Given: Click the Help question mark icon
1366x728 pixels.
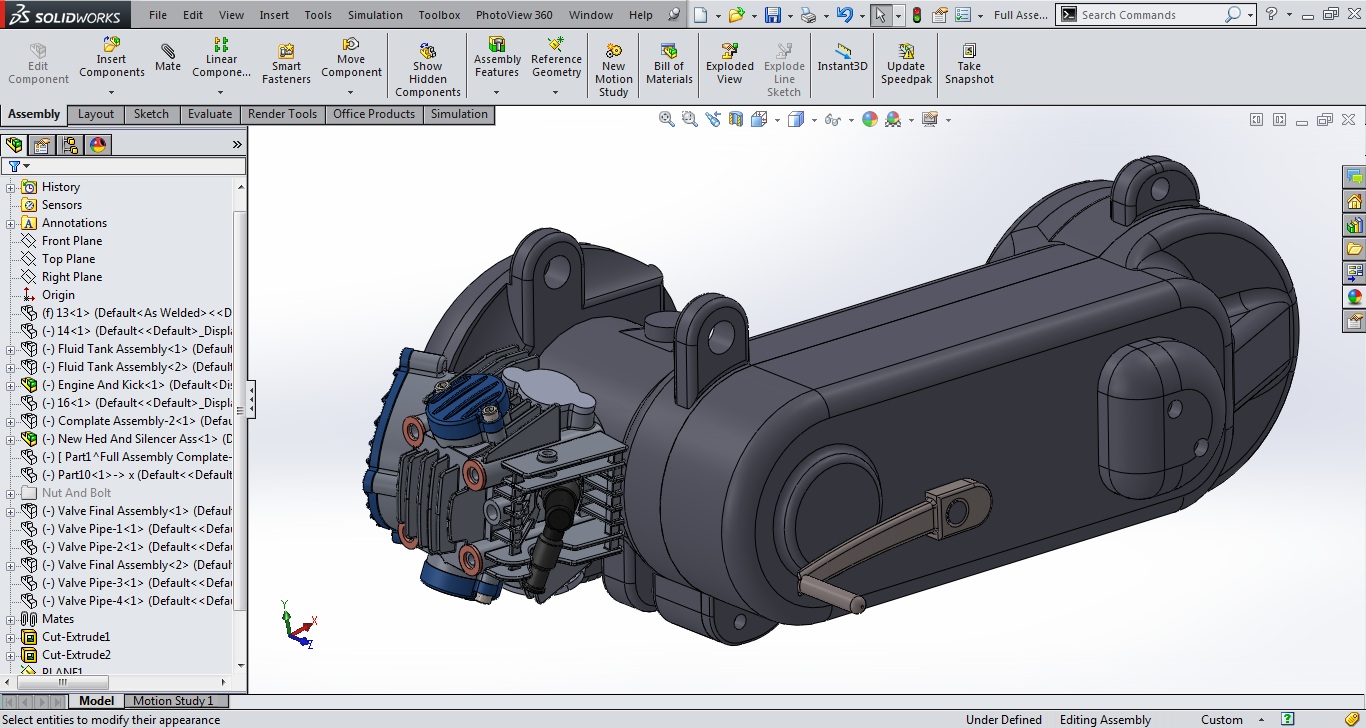Looking at the screenshot, I should (x=1271, y=15).
